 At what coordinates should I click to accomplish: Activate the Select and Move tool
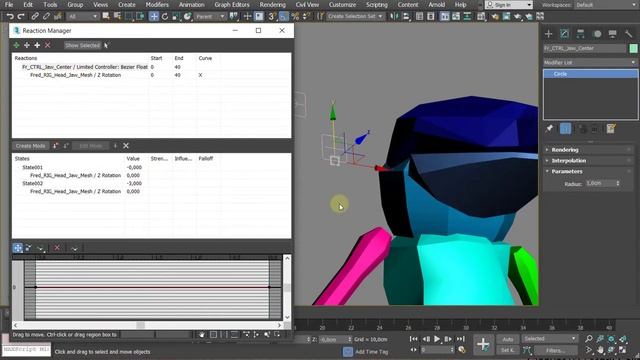(154, 16)
